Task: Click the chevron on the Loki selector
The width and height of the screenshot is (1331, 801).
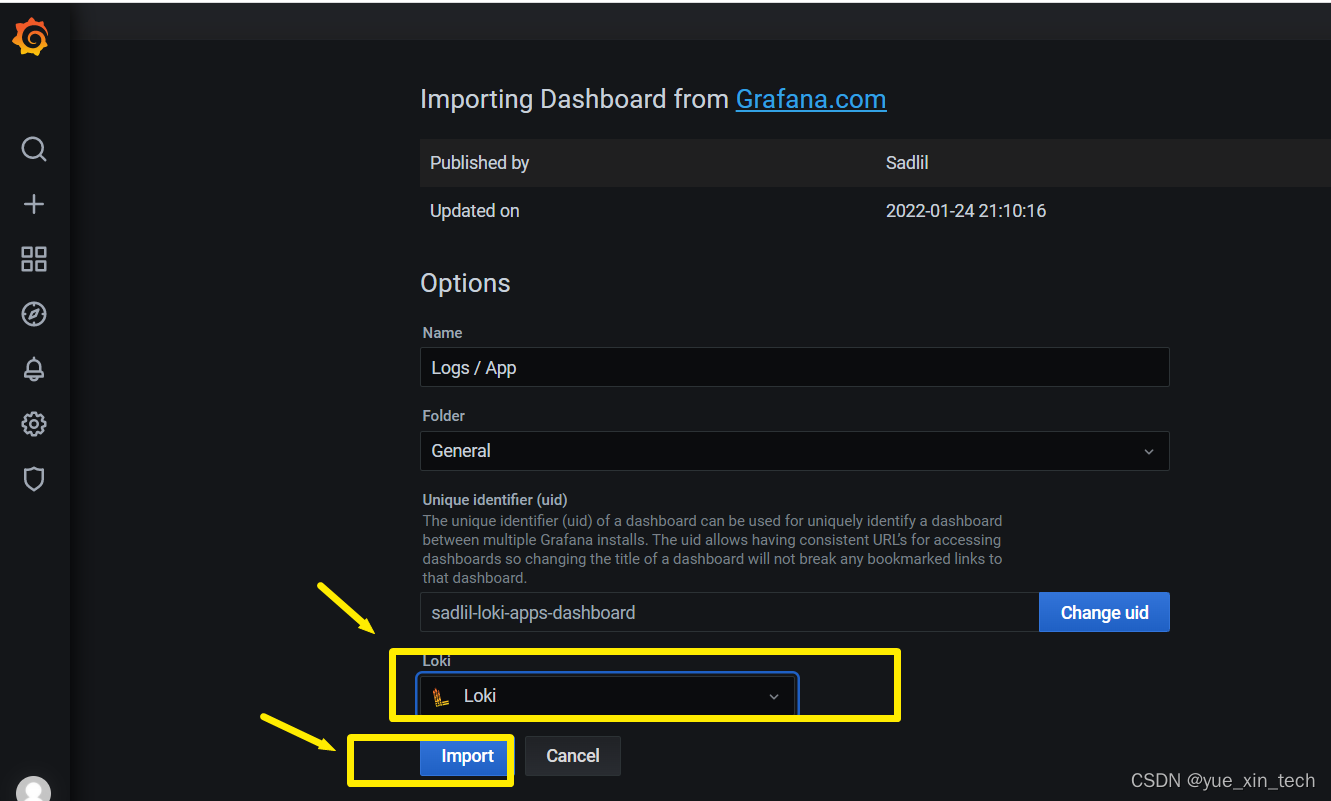Action: point(773,696)
